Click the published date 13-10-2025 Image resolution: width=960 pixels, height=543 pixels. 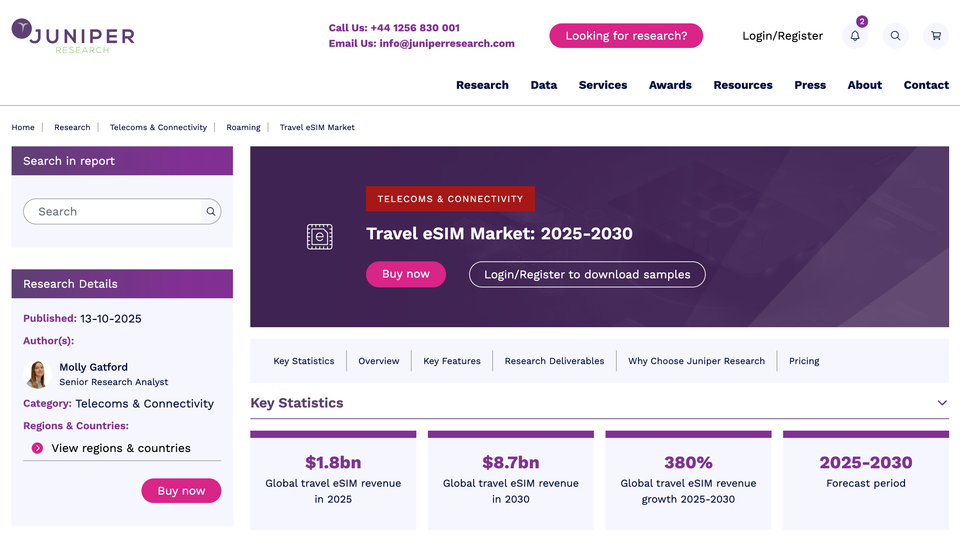[111, 318]
